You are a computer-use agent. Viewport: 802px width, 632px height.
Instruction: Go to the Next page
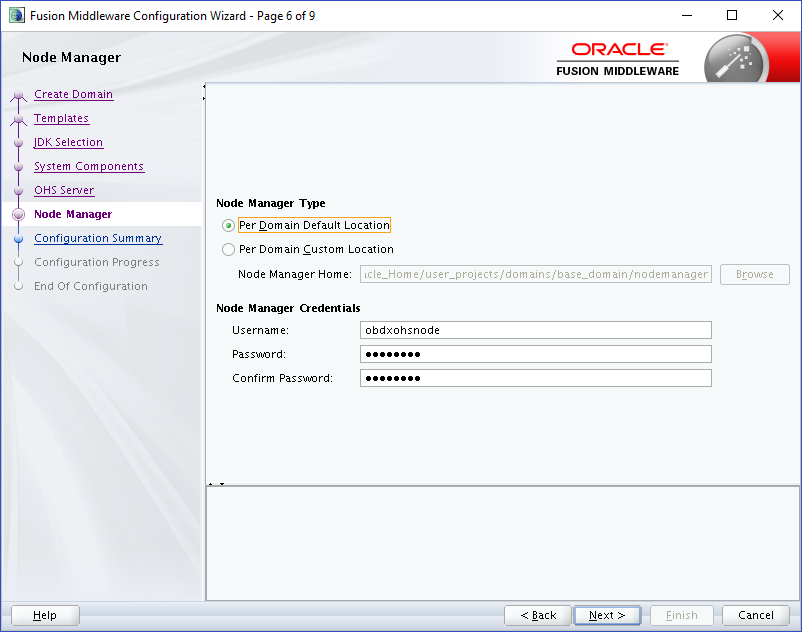coord(607,616)
